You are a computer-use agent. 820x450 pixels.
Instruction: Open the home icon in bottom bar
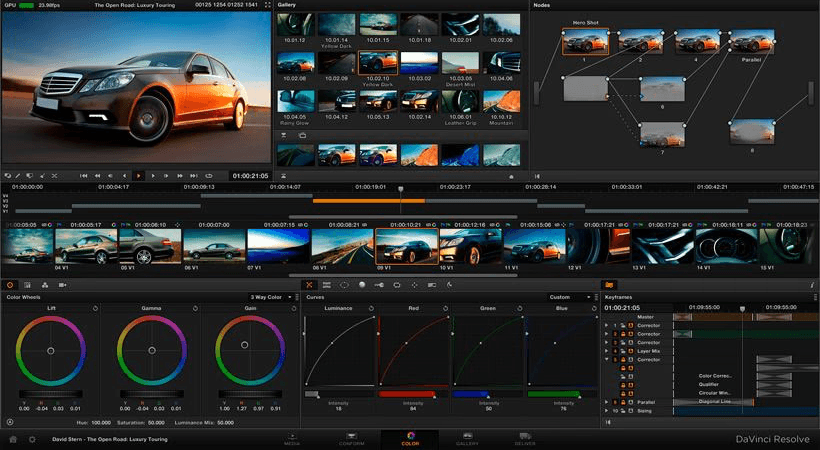pyautogui.click(x=13, y=439)
